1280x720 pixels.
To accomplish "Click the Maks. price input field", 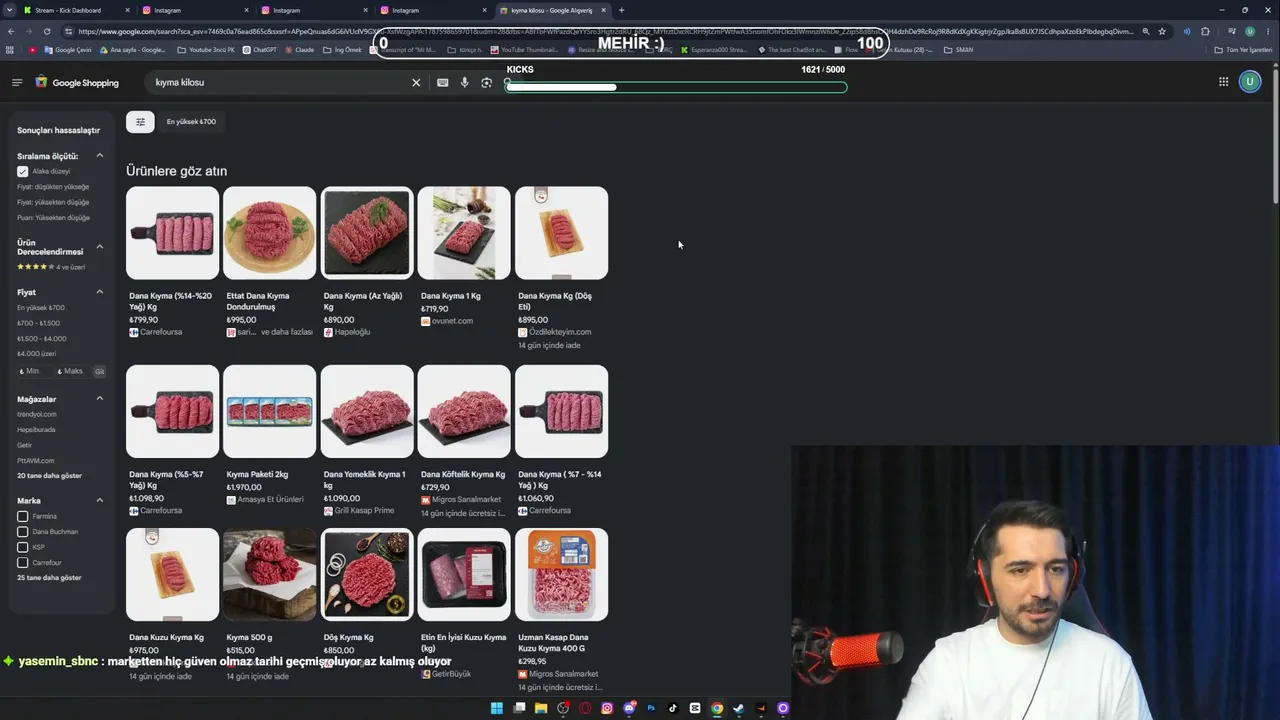I will [x=72, y=371].
